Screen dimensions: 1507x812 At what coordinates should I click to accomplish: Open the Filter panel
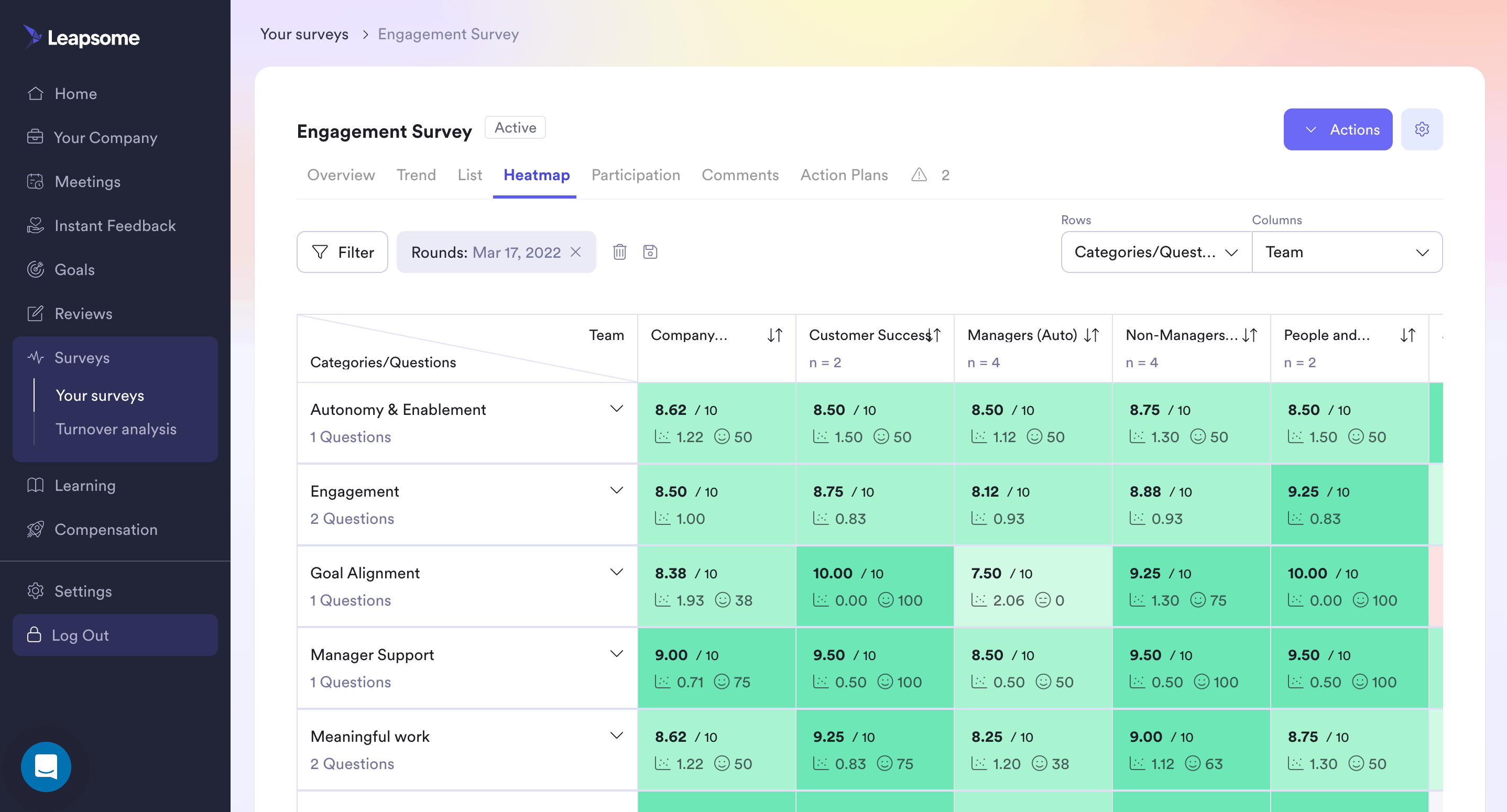(x=342, y=251)
